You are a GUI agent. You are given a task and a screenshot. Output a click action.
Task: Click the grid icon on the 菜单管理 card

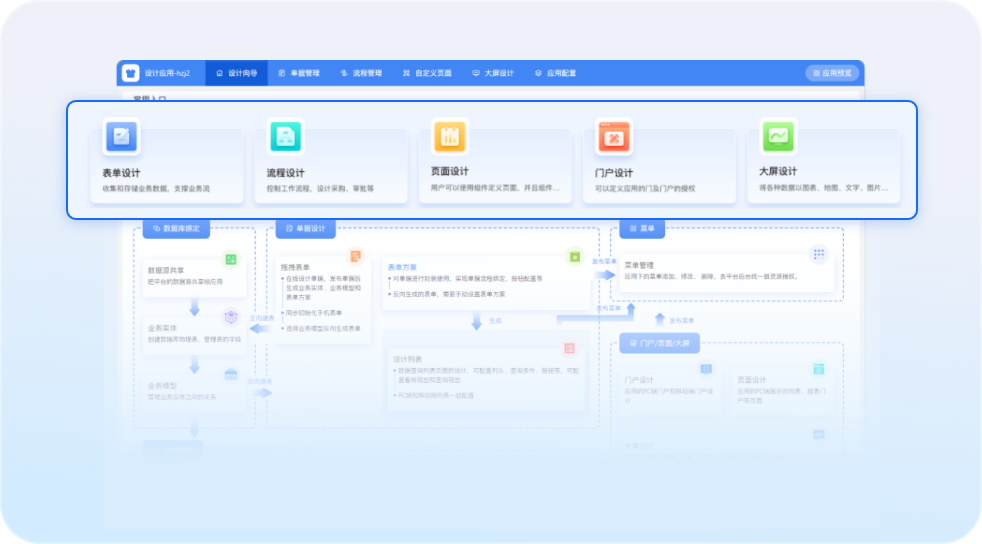(x=819, y=254)
